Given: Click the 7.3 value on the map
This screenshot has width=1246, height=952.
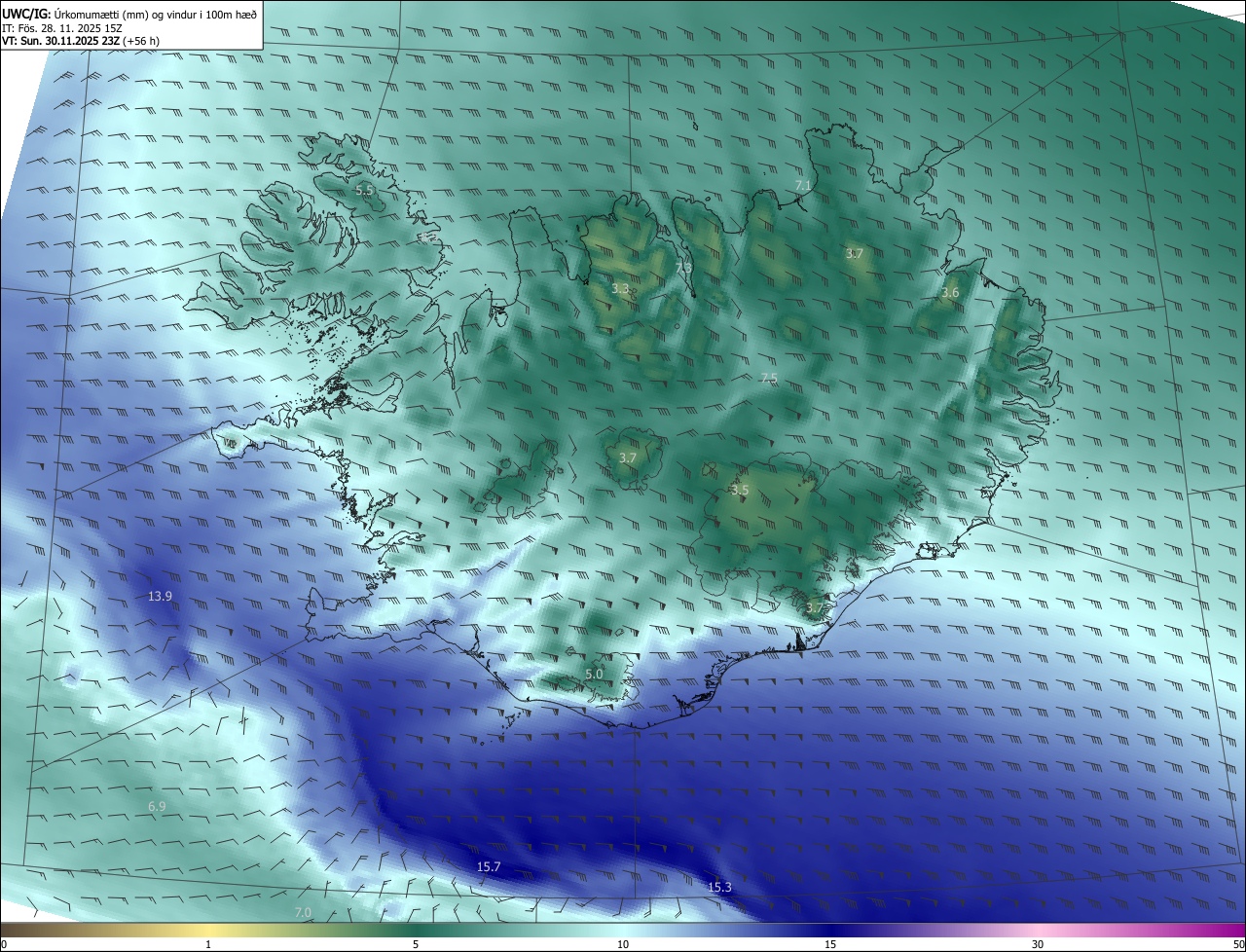Looking at the screenshot, I should tap(683, 268).
